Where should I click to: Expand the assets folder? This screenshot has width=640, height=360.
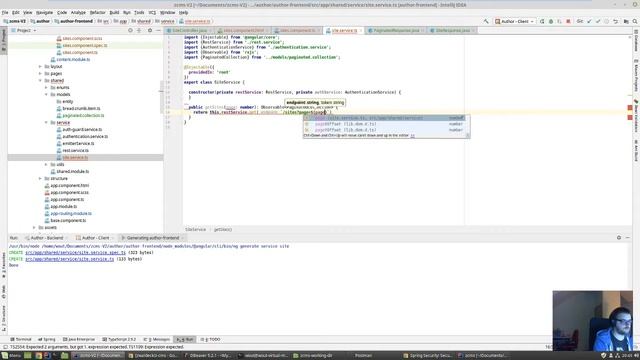pyautogui.click(x=34, y=227)
